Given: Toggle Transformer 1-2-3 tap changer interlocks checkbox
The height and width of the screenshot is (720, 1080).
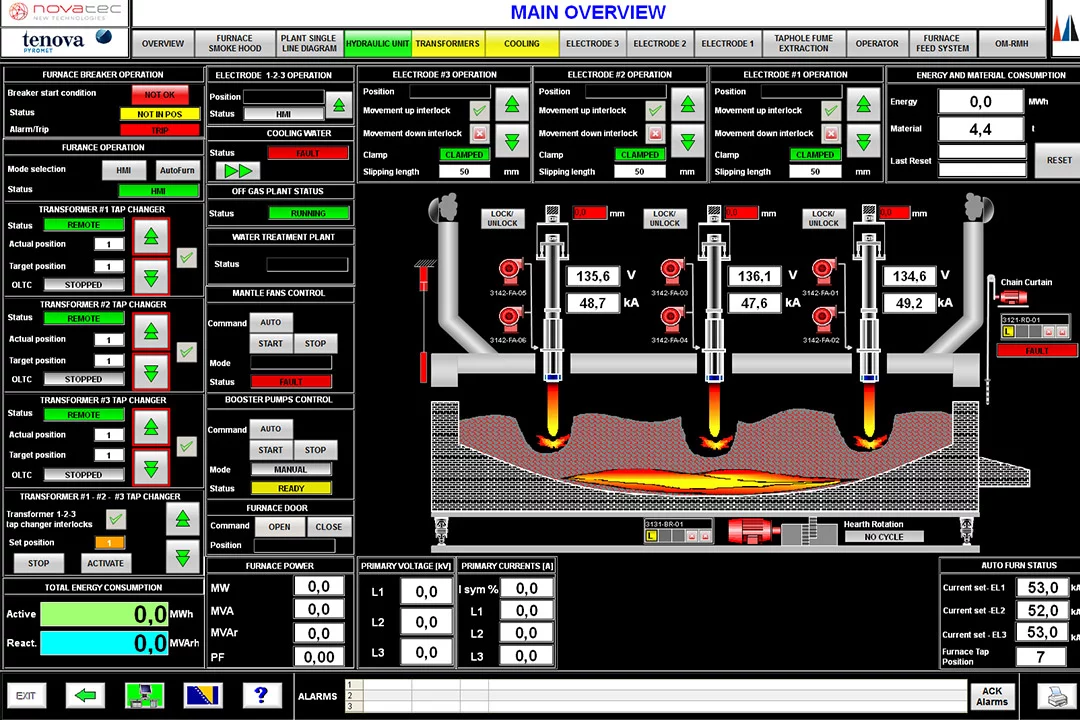Looking at the screenshot, I should coord(116,518).
